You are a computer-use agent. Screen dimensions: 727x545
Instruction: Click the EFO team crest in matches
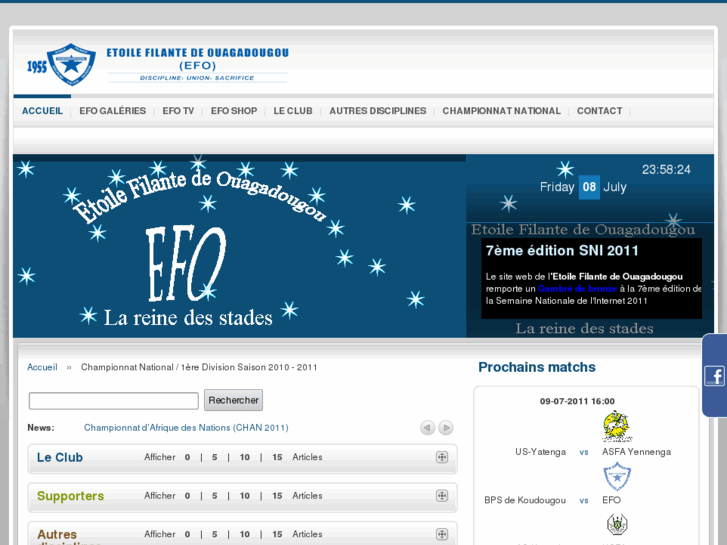(617, 476)
